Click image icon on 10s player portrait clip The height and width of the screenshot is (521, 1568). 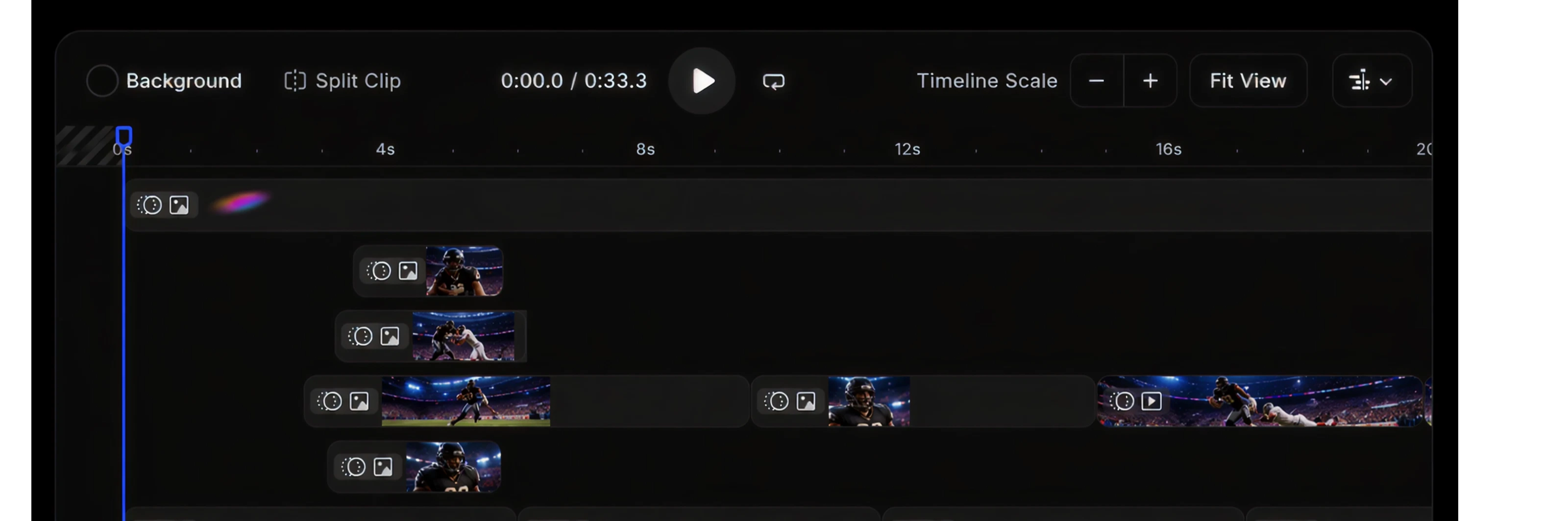(x=806, y=401)
